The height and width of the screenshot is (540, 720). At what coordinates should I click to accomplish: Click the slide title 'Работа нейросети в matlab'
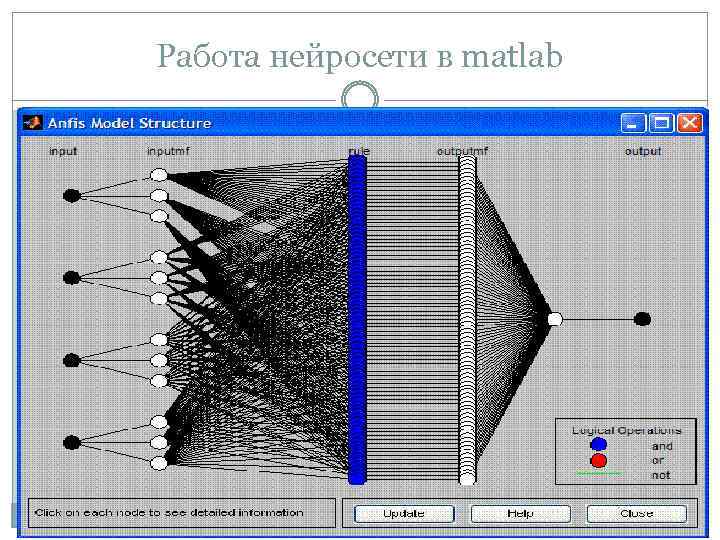(360, 56)
